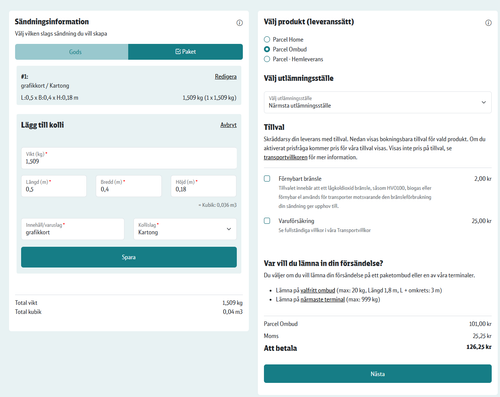This screenshot has height=397, width=500.
Task: Click the Att betala total 126,25 kr
Action: [479, 347]
